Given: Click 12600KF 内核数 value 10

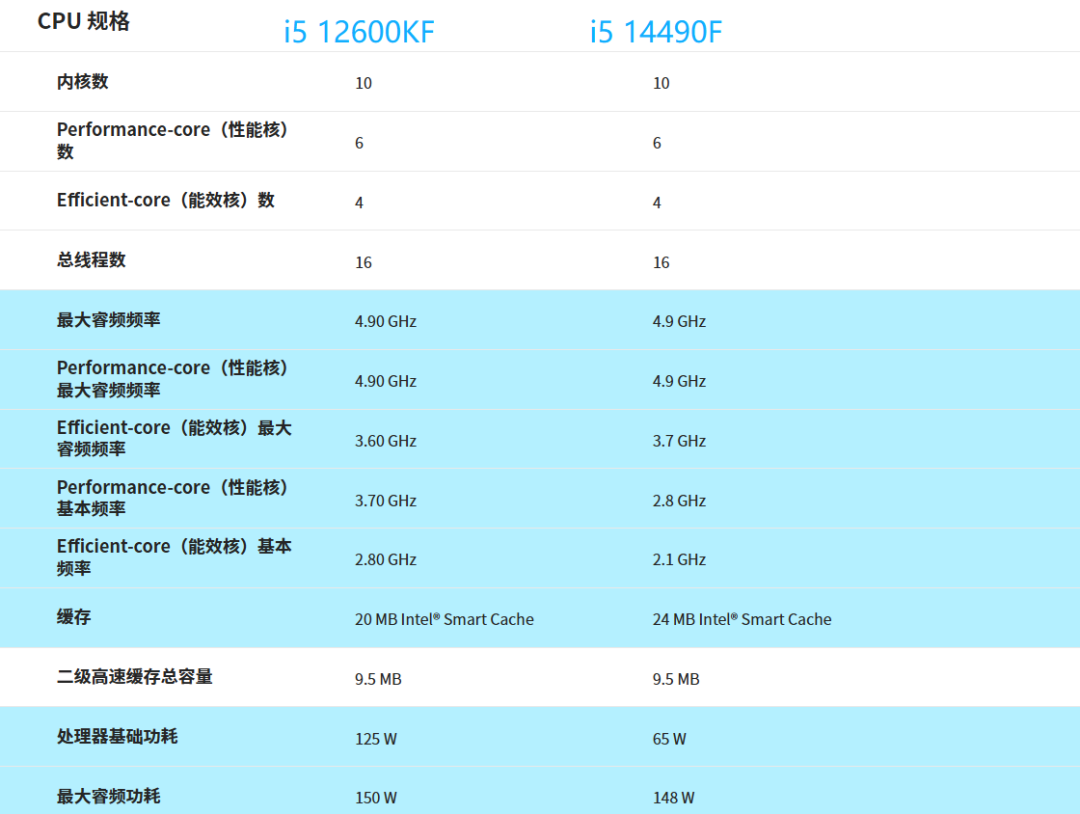Looking at the screenshot, I should (364, 83).
